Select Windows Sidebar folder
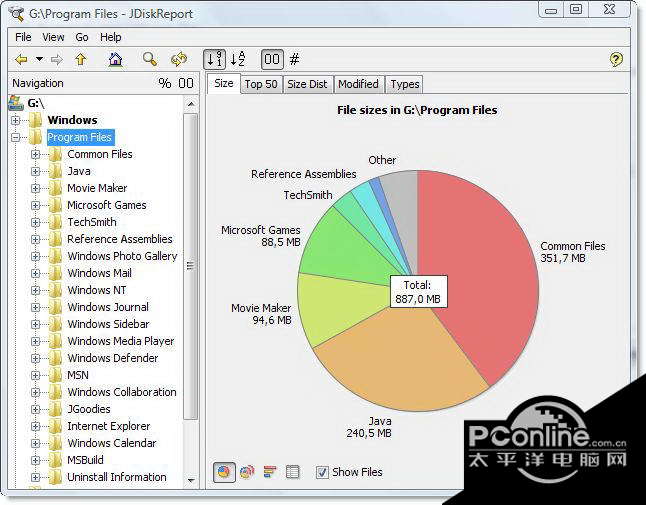 tap(108, 324)
